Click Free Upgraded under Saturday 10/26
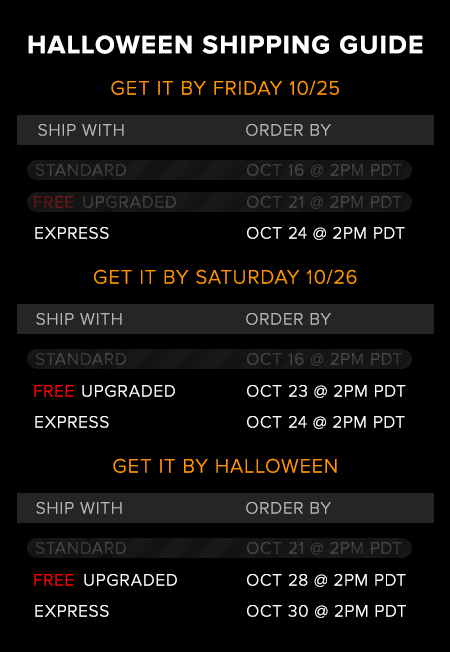Viewport: 450px width, 652px height. [104, 391]
